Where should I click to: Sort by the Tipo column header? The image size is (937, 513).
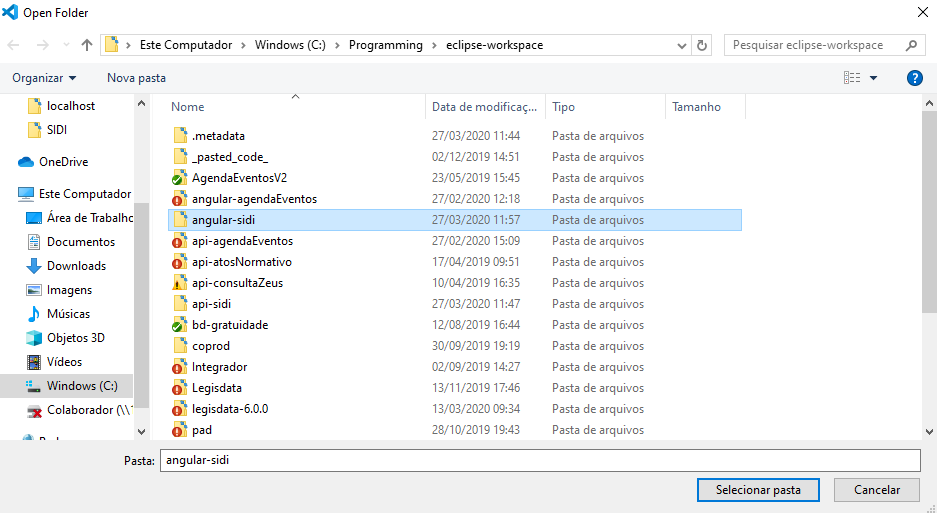click(x=564, y=107)
